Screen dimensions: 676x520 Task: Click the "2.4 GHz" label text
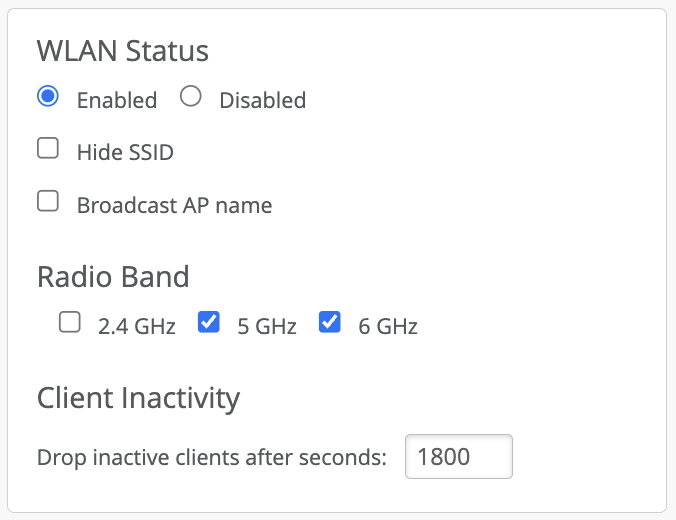[x=137, y=326]
